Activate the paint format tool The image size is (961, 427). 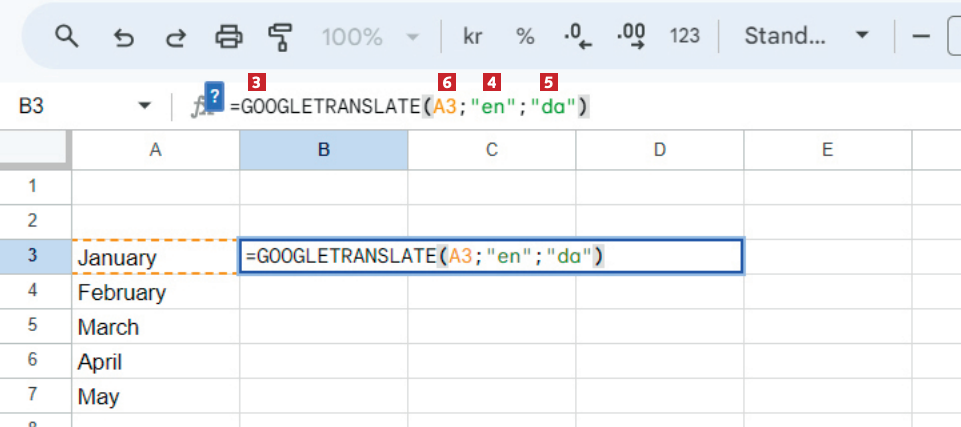281,37
